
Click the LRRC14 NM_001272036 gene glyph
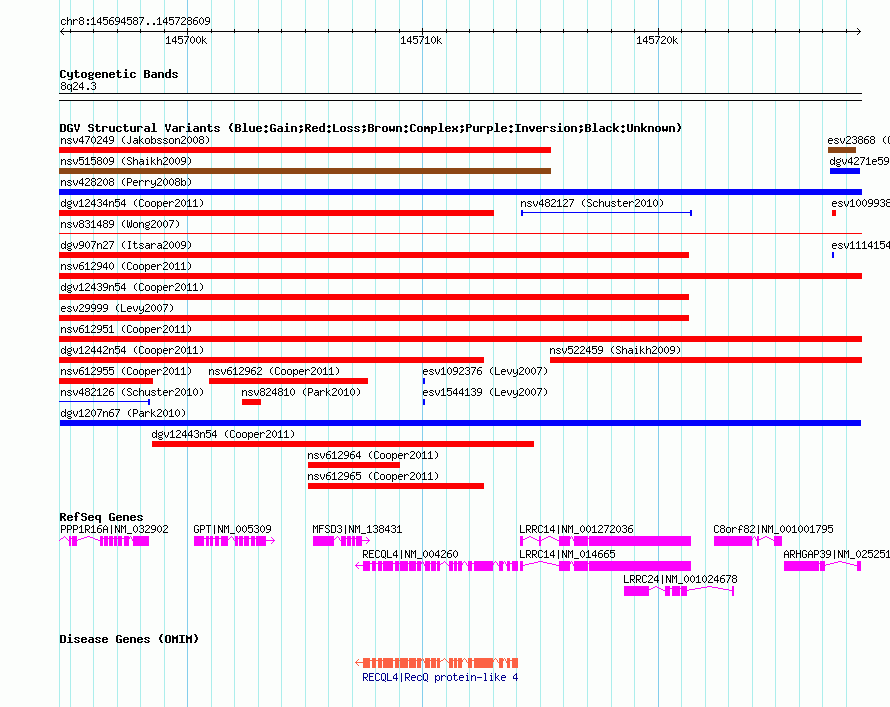click(605, 541)
